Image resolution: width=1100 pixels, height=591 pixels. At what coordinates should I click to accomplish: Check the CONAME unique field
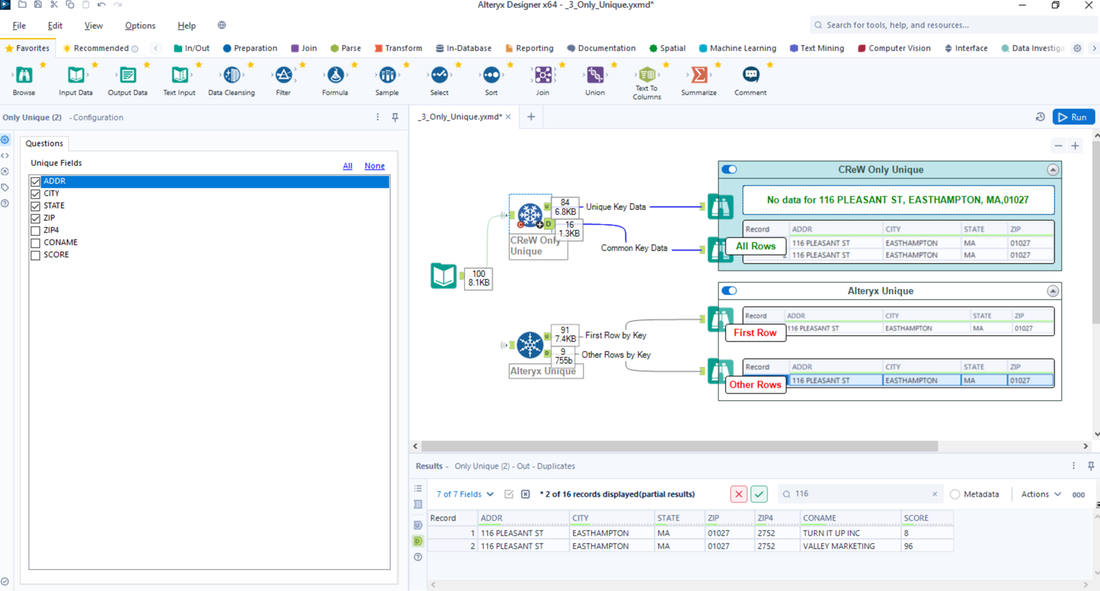(35, 243)
